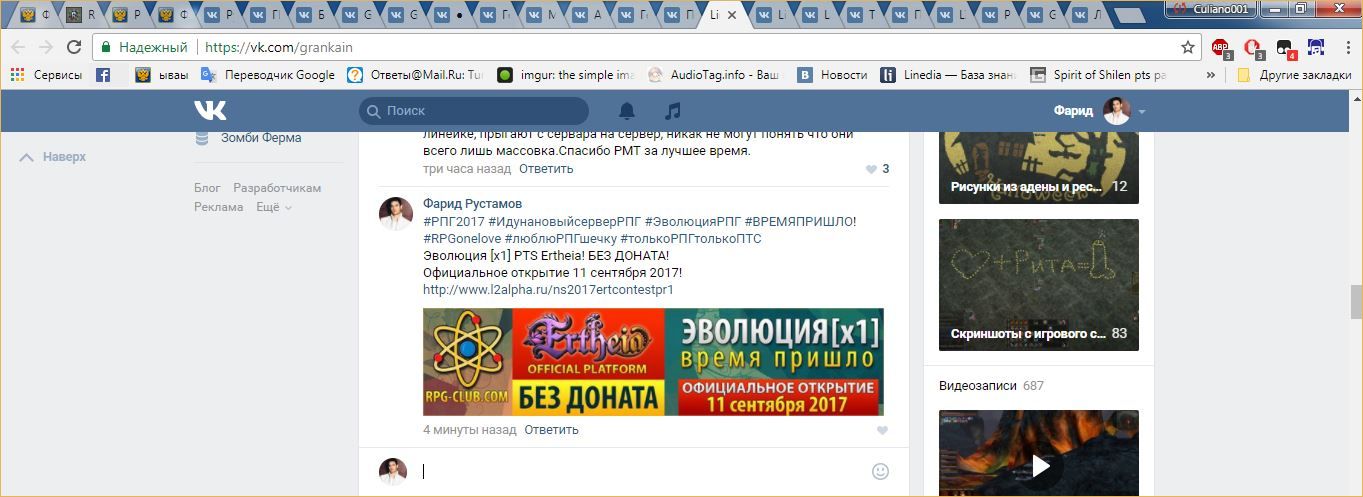The height and width of the screenshot is (497, 1363).
Task: Open the notifications bell
Action: 627,111
